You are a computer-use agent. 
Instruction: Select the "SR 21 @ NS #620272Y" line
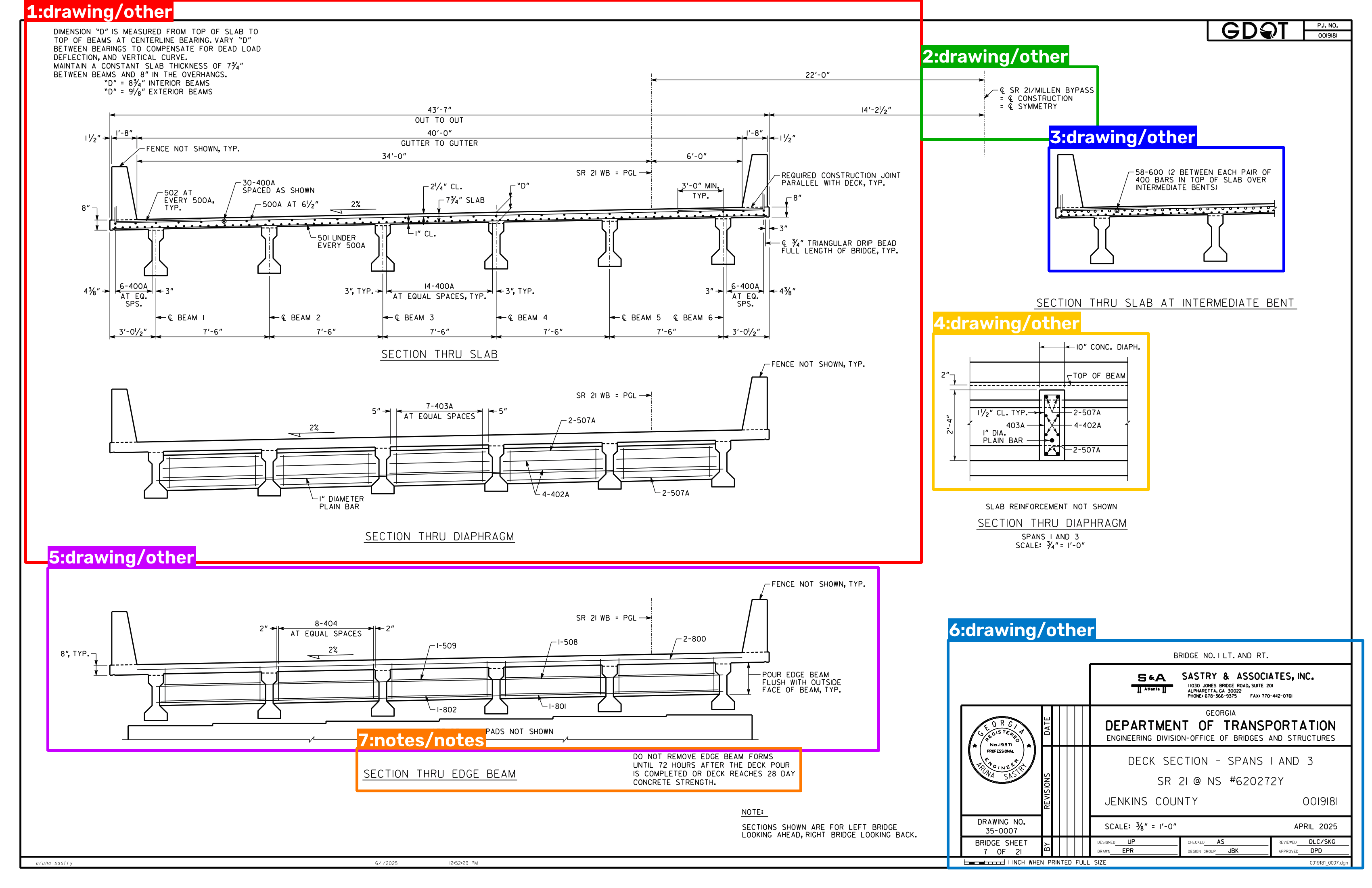[1220, 781]
